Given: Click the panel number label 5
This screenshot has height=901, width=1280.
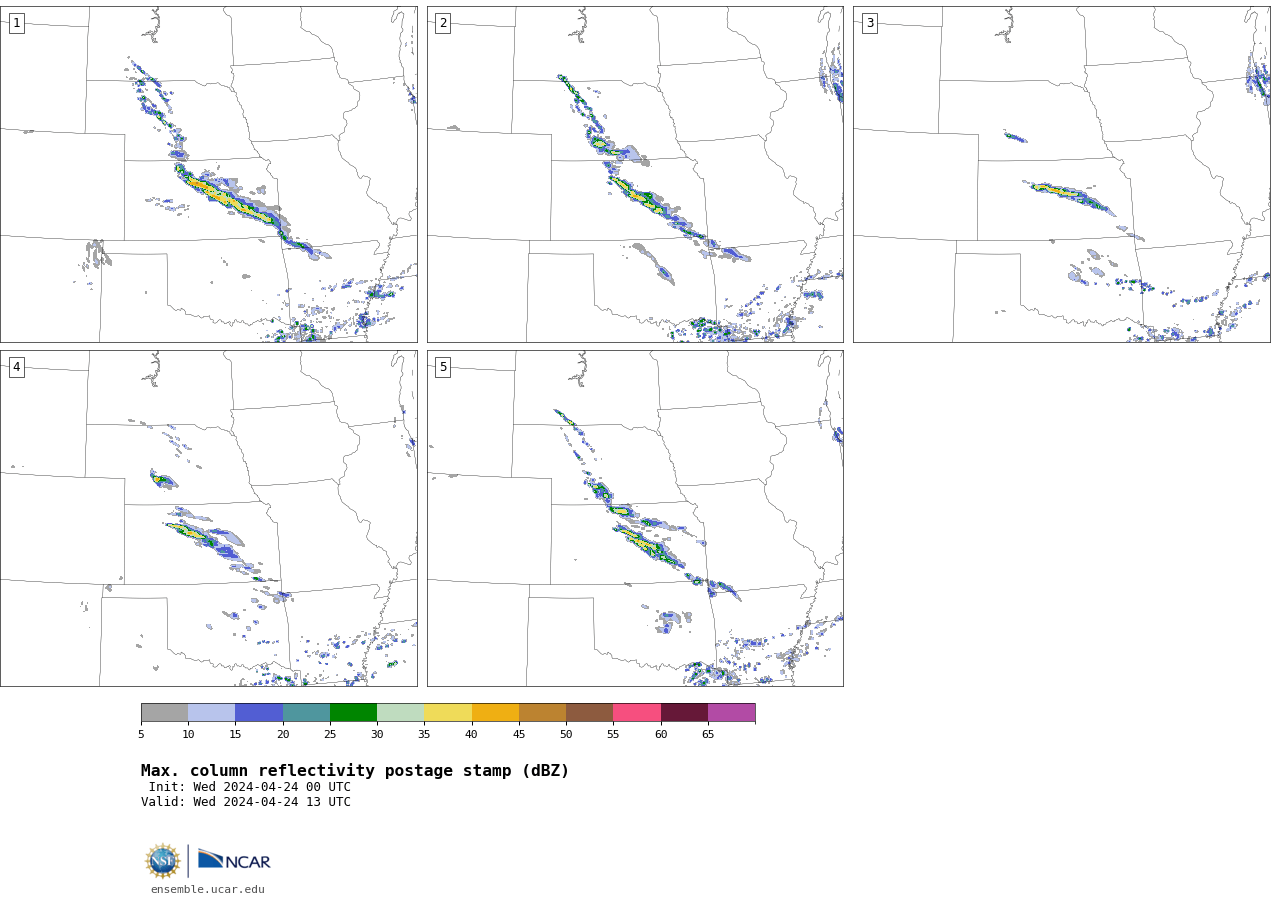Looking at the screenshot, I should [x=443, y=367].
